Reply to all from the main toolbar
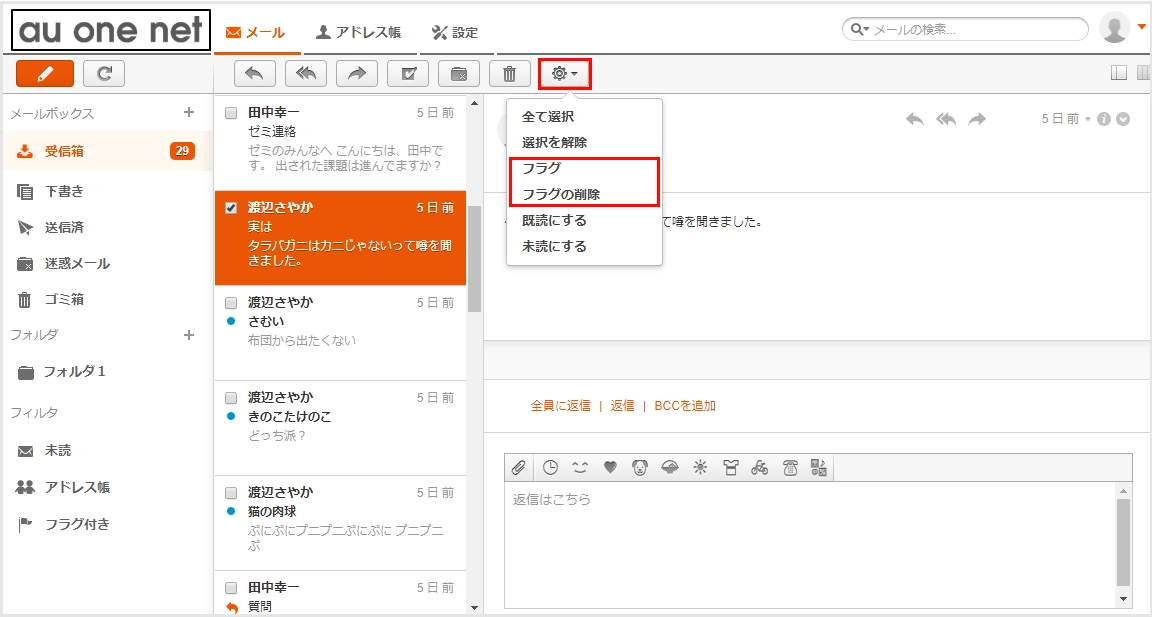This screenshot has width=1152, height=617. tap(306, 73)
